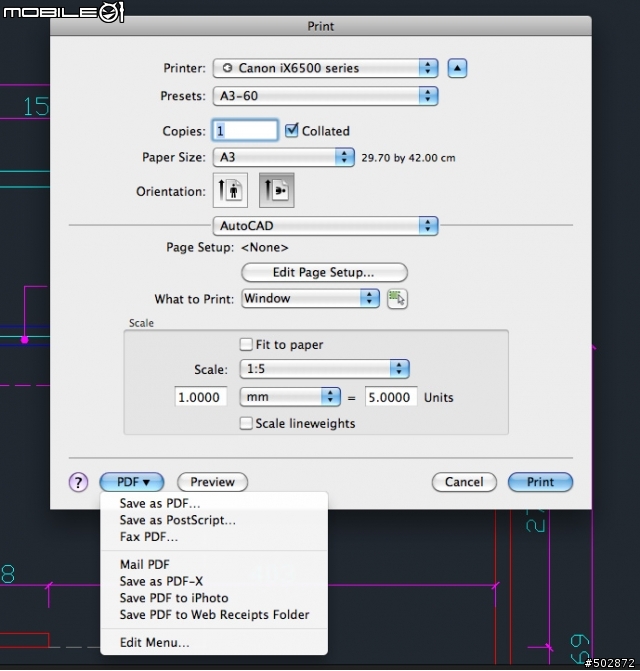Click the PDF menu button
The width and height of the screenshot is (640, 671).
click(x=132, y=482)
